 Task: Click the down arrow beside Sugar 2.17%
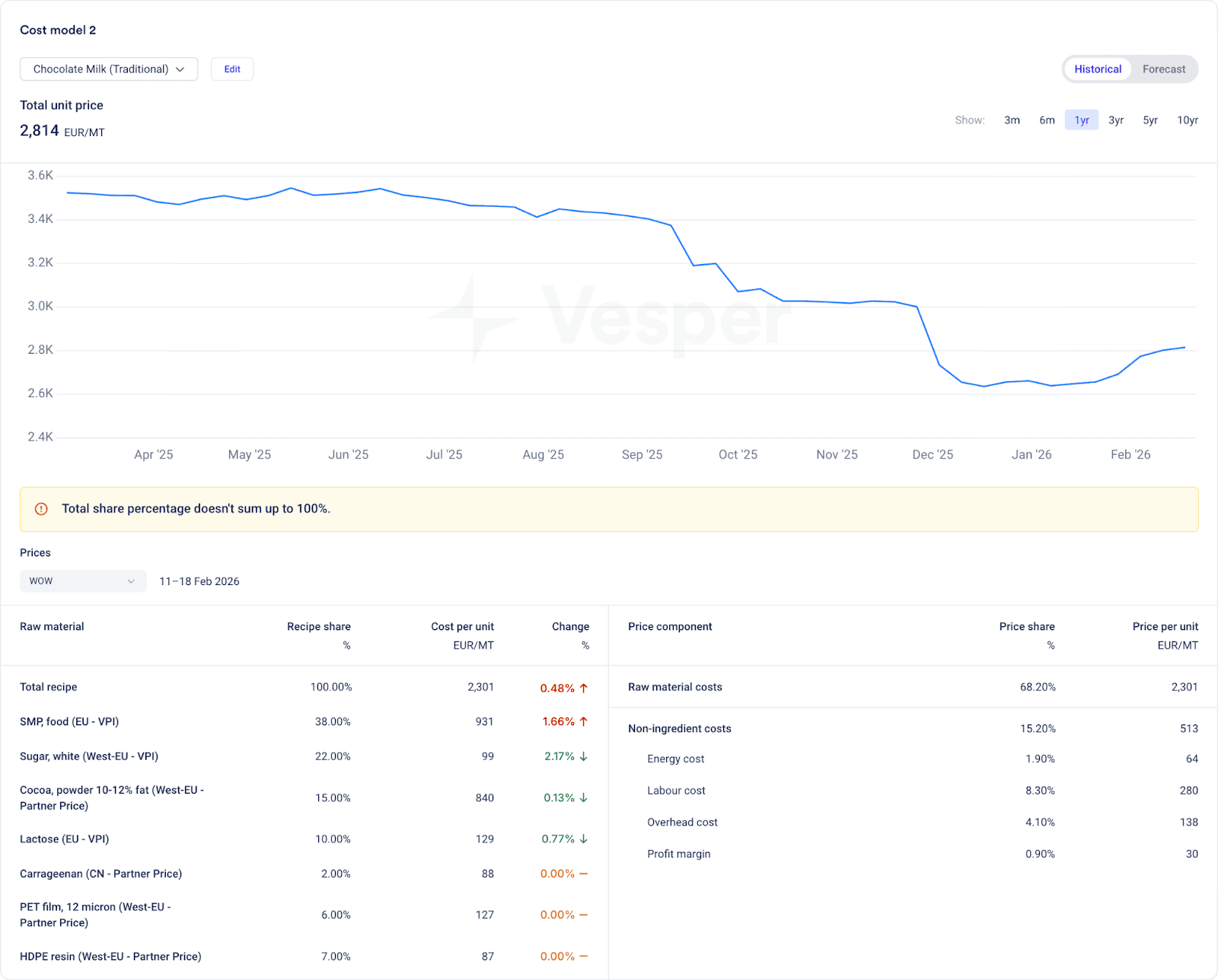[x=584, y=756]
